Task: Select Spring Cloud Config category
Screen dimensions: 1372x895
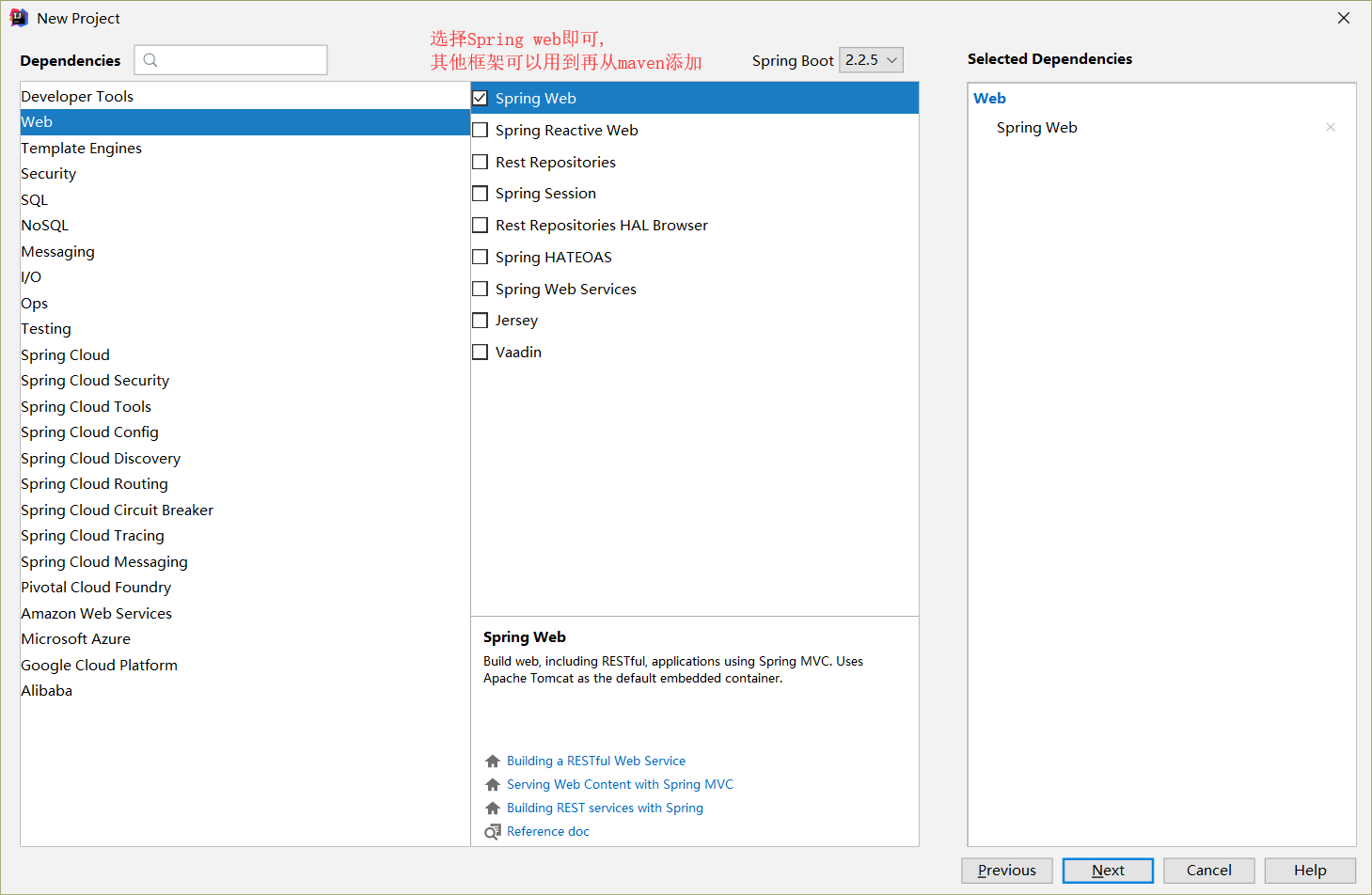Action: coord(244,432)
